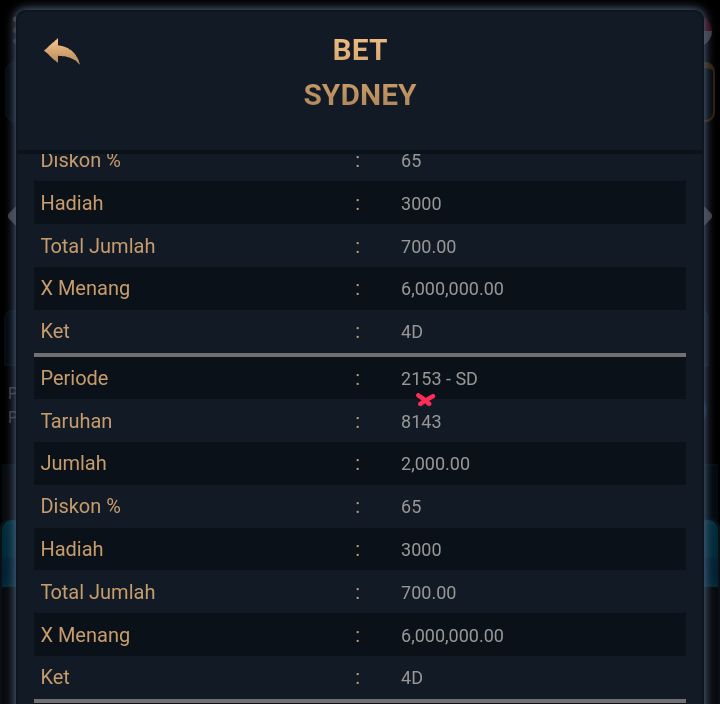Click the 4D value in the 8143 bet entry

point(412,678)
